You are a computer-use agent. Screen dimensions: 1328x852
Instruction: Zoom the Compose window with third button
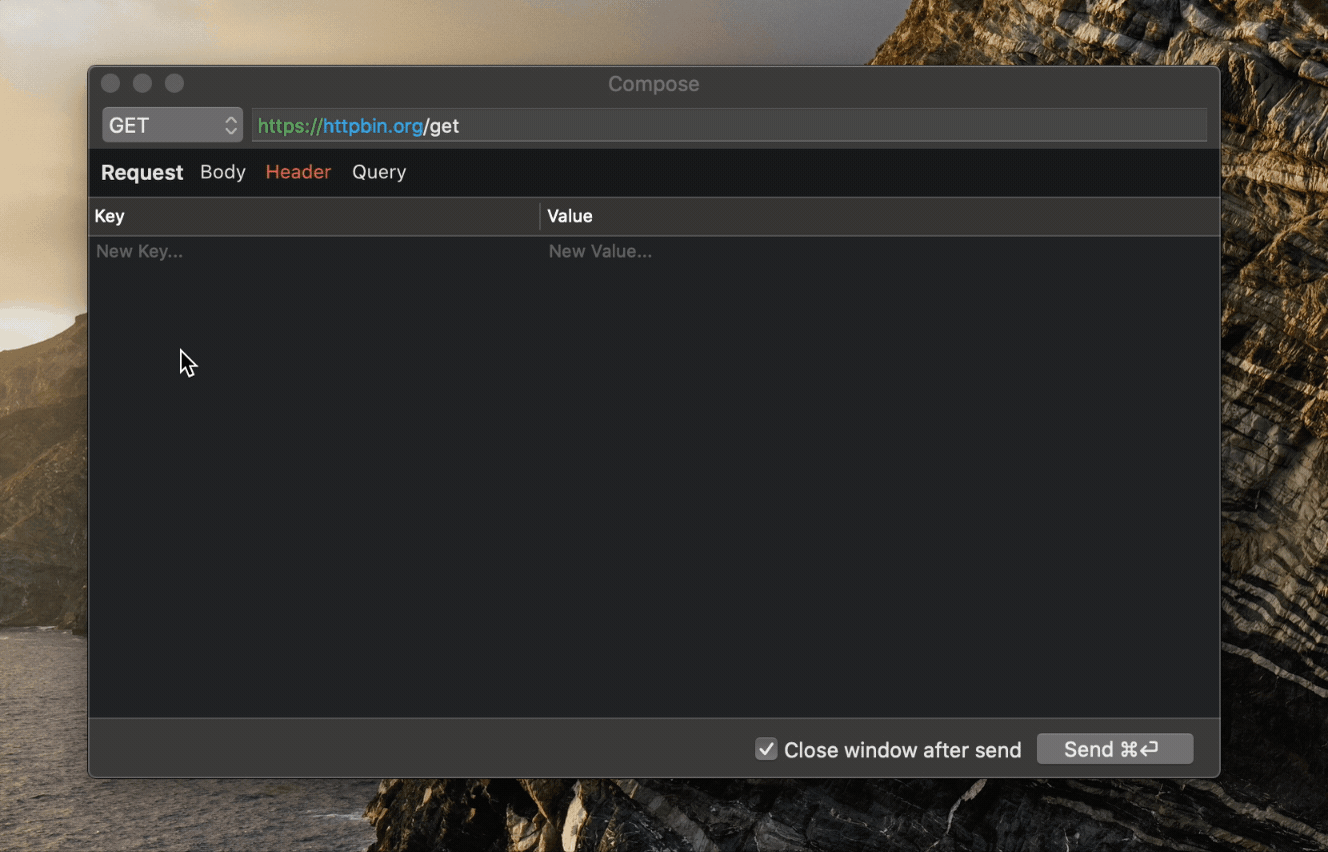pos(175,84)
